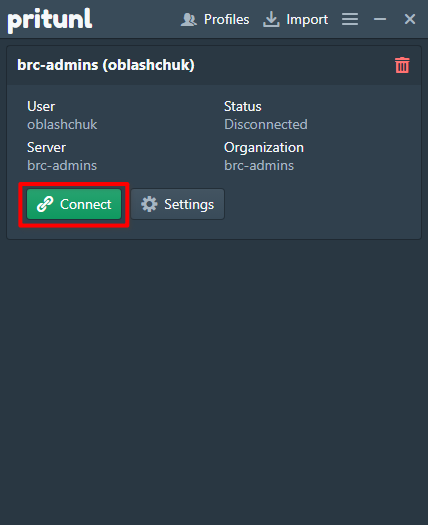This screenshot has width=428, height=525.
Task: Click the Import download arrow icon
Action: (271, 19)
